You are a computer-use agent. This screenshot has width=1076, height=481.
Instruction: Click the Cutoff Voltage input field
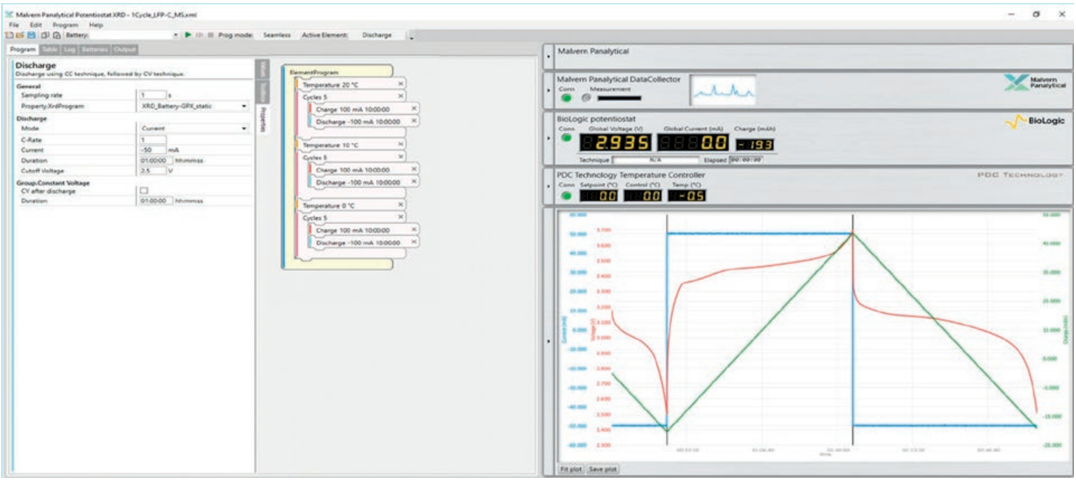click(153, 170)
